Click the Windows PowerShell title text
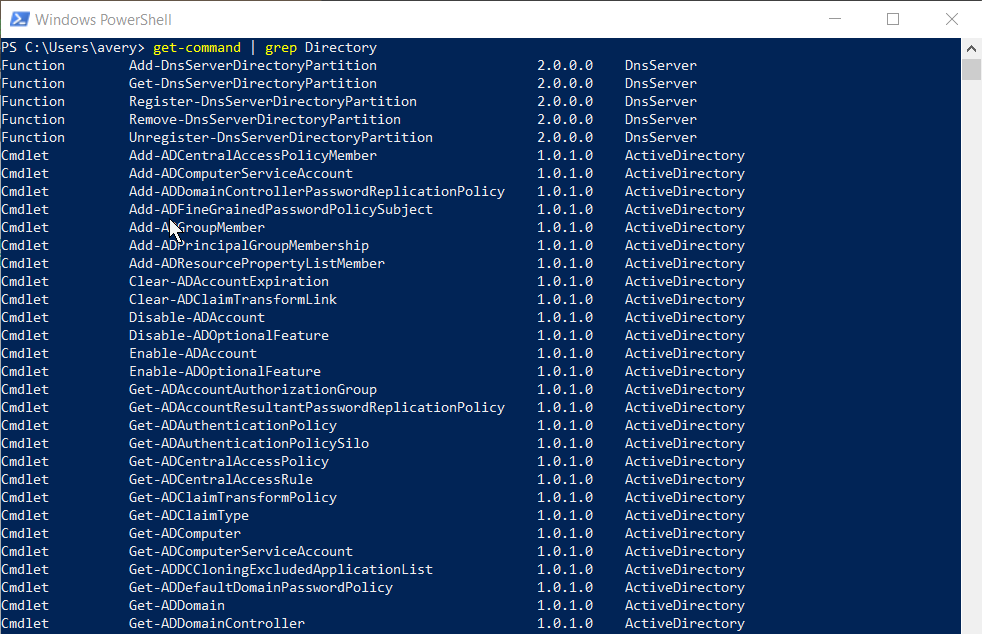The width and height of the screenshot is (982, 634). coord(103,19)
